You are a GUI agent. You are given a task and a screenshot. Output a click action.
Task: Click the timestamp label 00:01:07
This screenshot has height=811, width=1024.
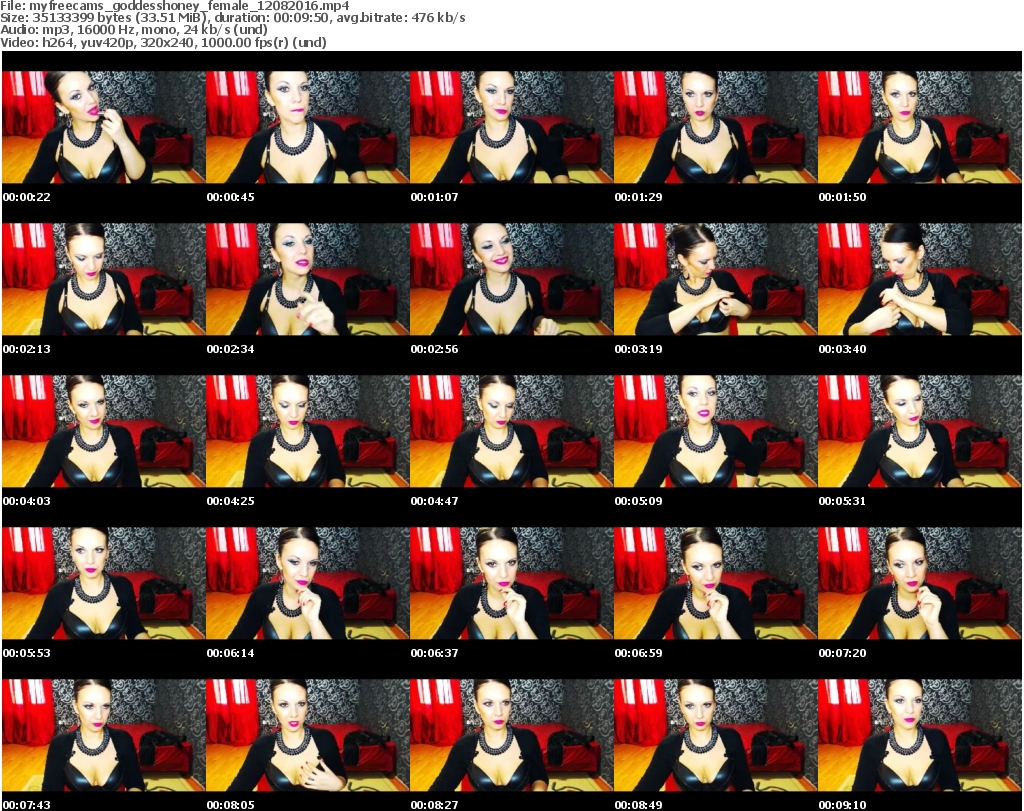point(434,197)
